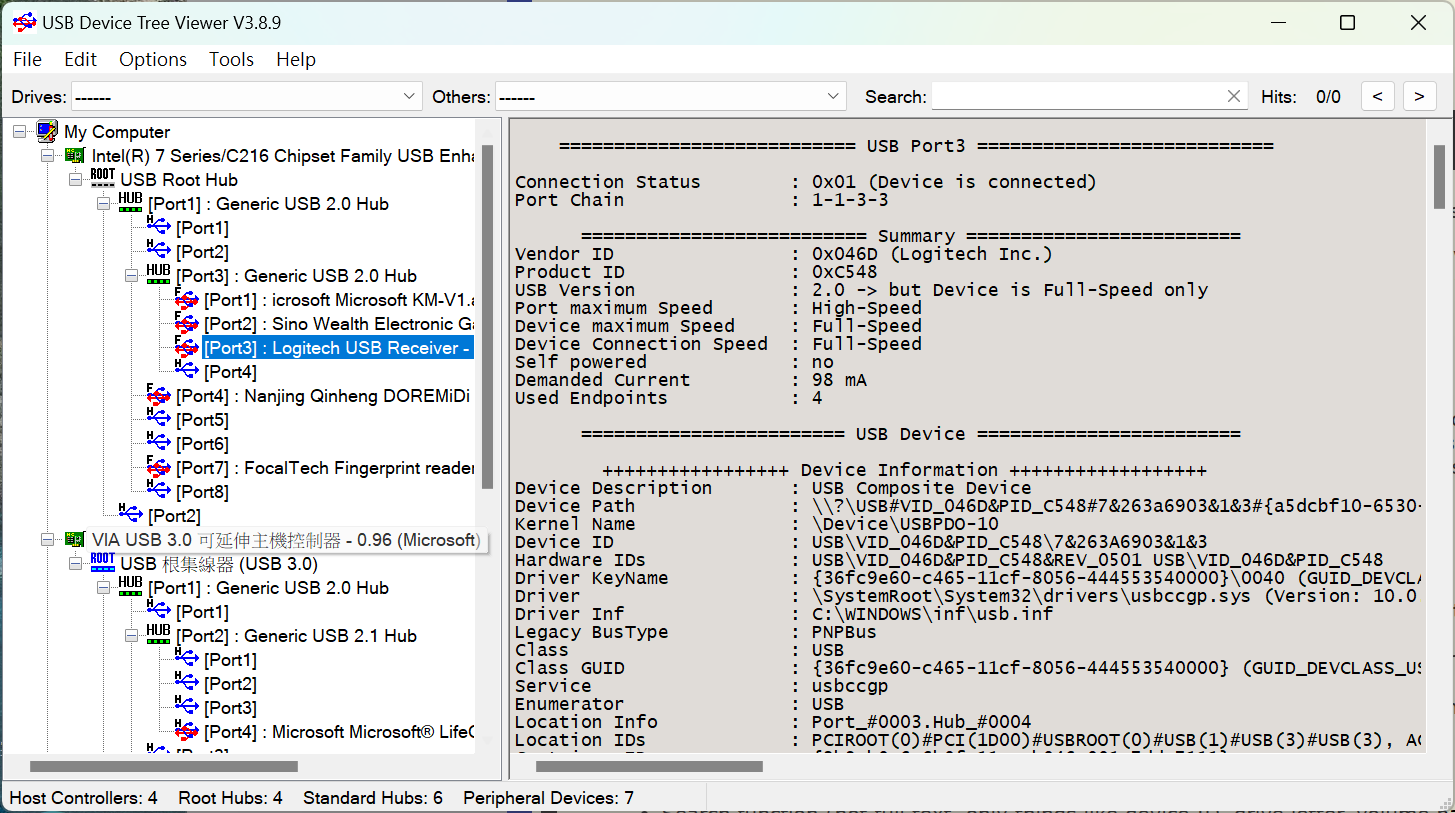Open the Tools menu
The image size is (1455, 813).
pyautogui.click(x=231, y=60)
